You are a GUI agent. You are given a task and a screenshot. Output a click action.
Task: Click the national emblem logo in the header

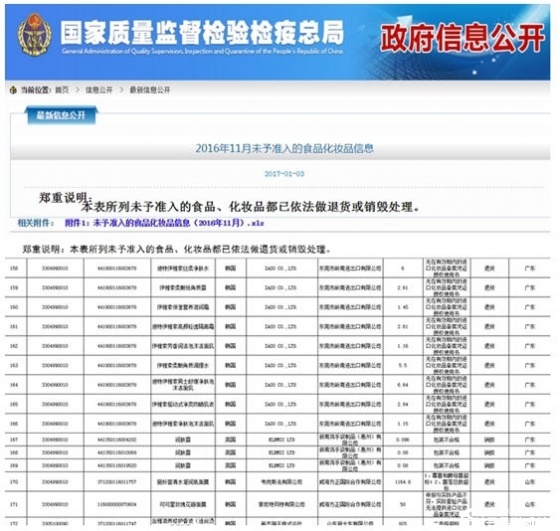pos(34,35)
